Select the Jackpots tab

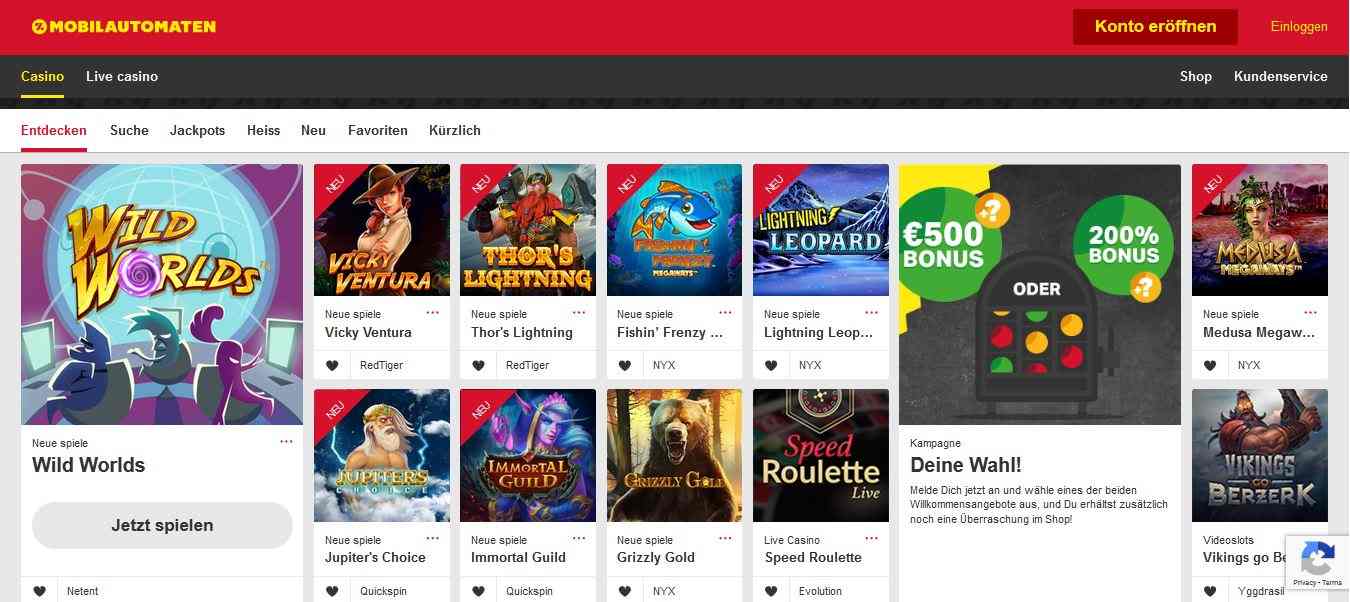[x=197, y=130]
